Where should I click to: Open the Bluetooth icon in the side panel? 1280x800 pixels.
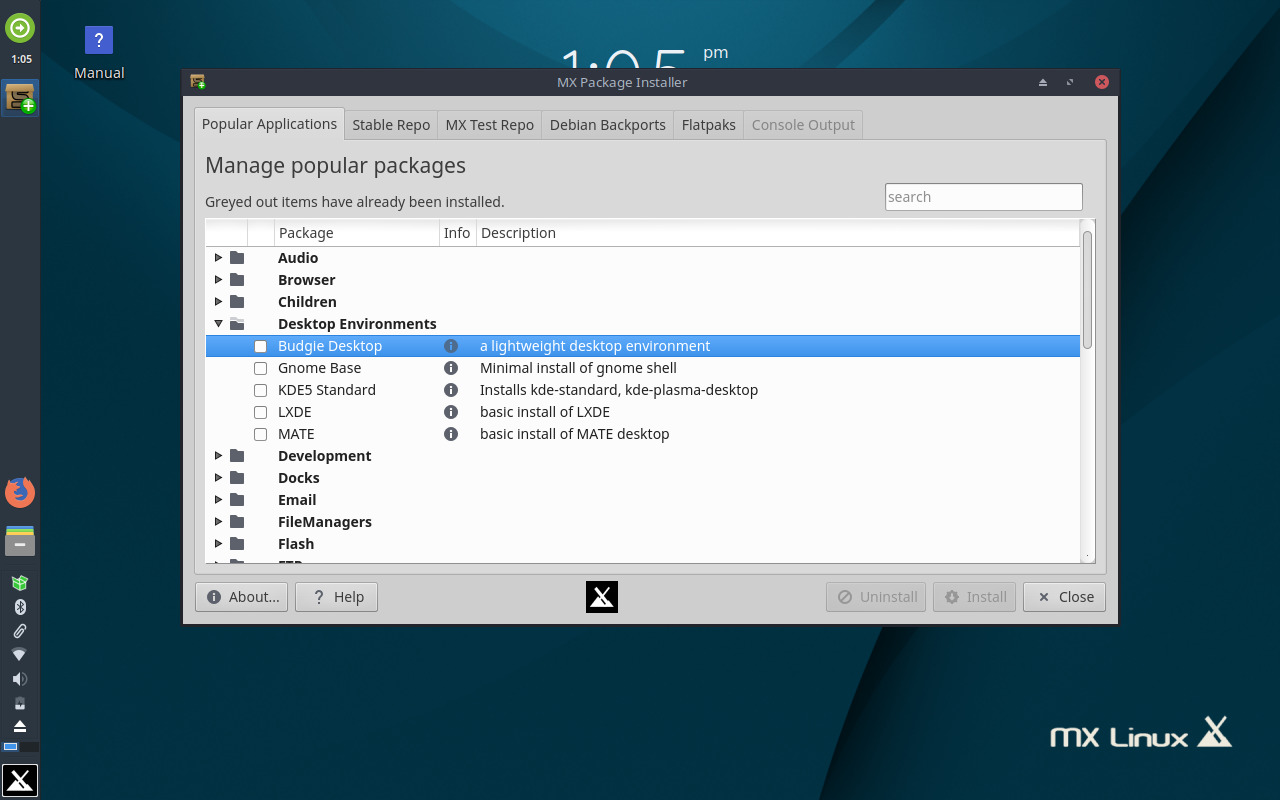coord(20,606)
